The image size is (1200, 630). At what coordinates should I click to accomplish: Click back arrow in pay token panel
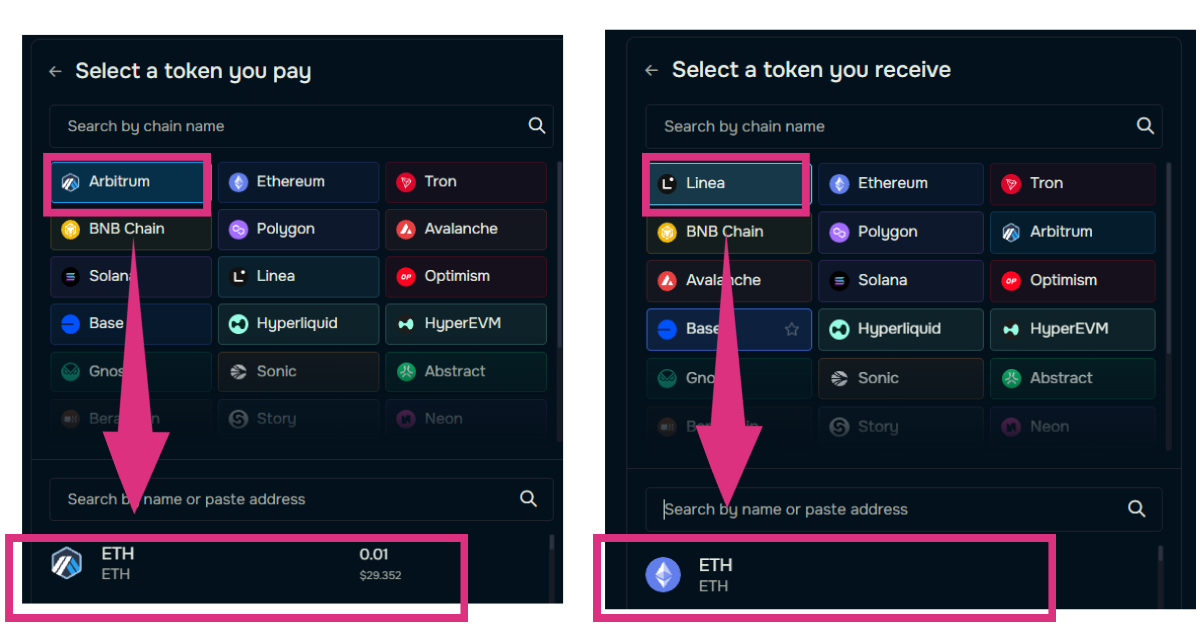(x=55, y=72)
